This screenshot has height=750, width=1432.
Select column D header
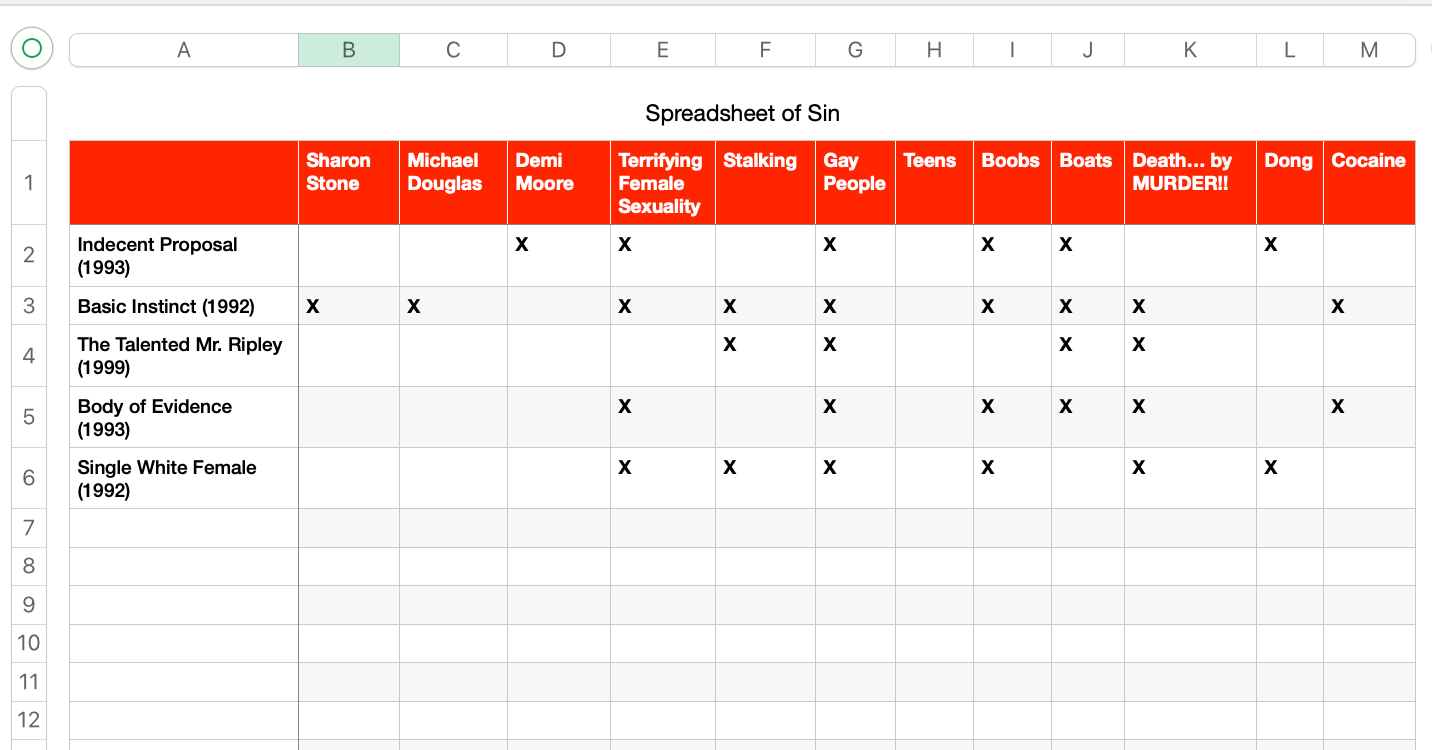(x=559, y=50)
